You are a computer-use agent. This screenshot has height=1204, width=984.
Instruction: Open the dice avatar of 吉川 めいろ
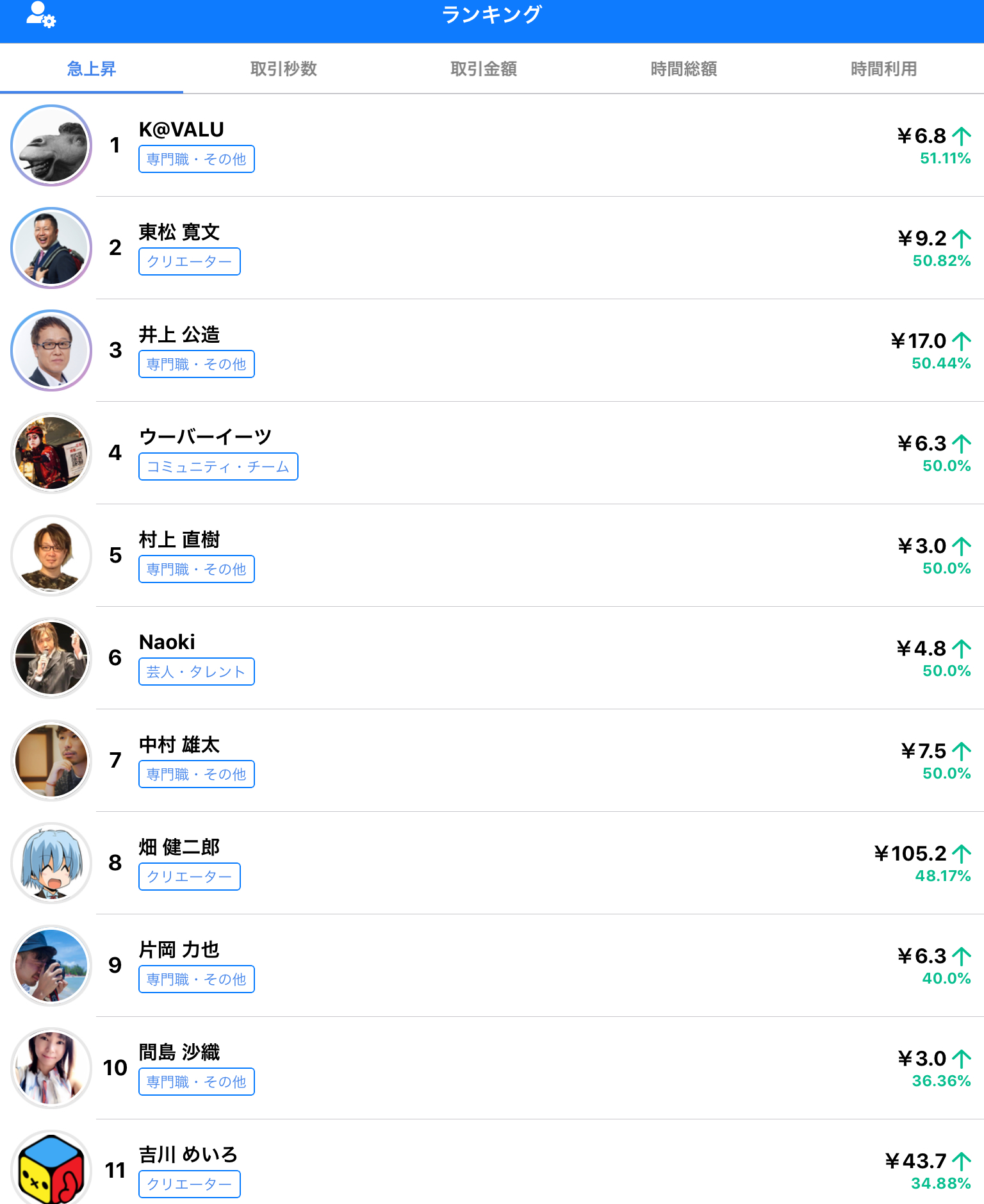click(51, 1169)
